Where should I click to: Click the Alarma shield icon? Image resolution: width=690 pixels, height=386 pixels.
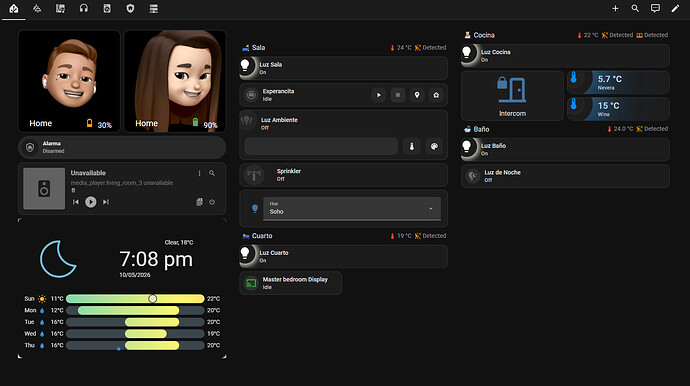click(x=30, y=147)
